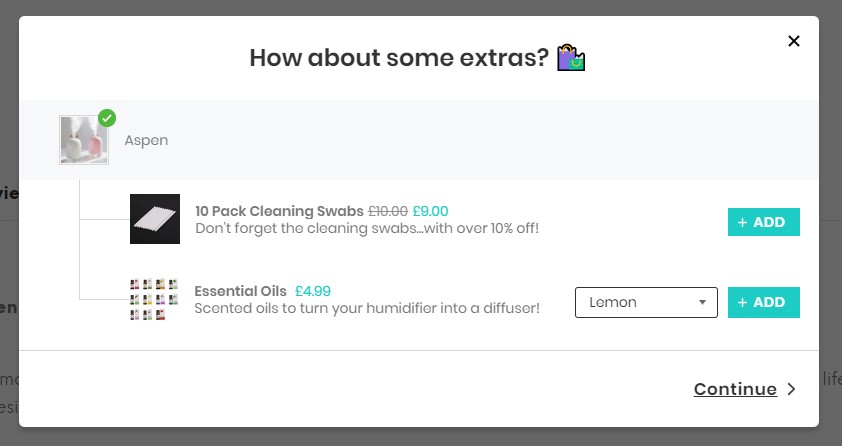Click the 10 Pack Cleaning Swabs title

(x=279, y=211)
